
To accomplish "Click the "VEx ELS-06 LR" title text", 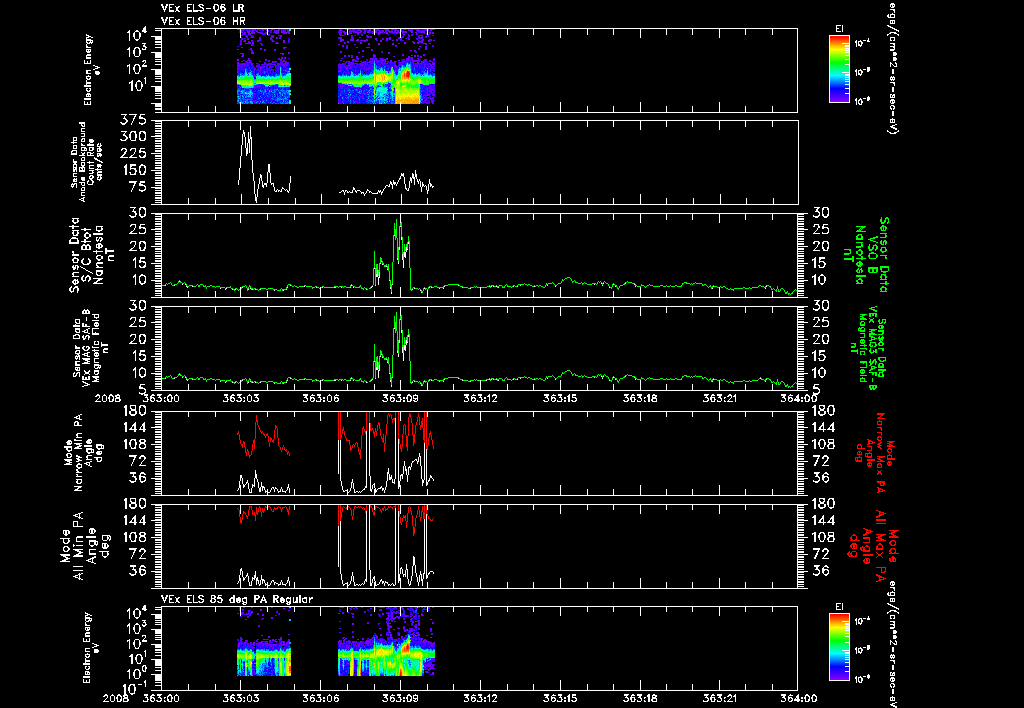I will (x=202, y=8).
